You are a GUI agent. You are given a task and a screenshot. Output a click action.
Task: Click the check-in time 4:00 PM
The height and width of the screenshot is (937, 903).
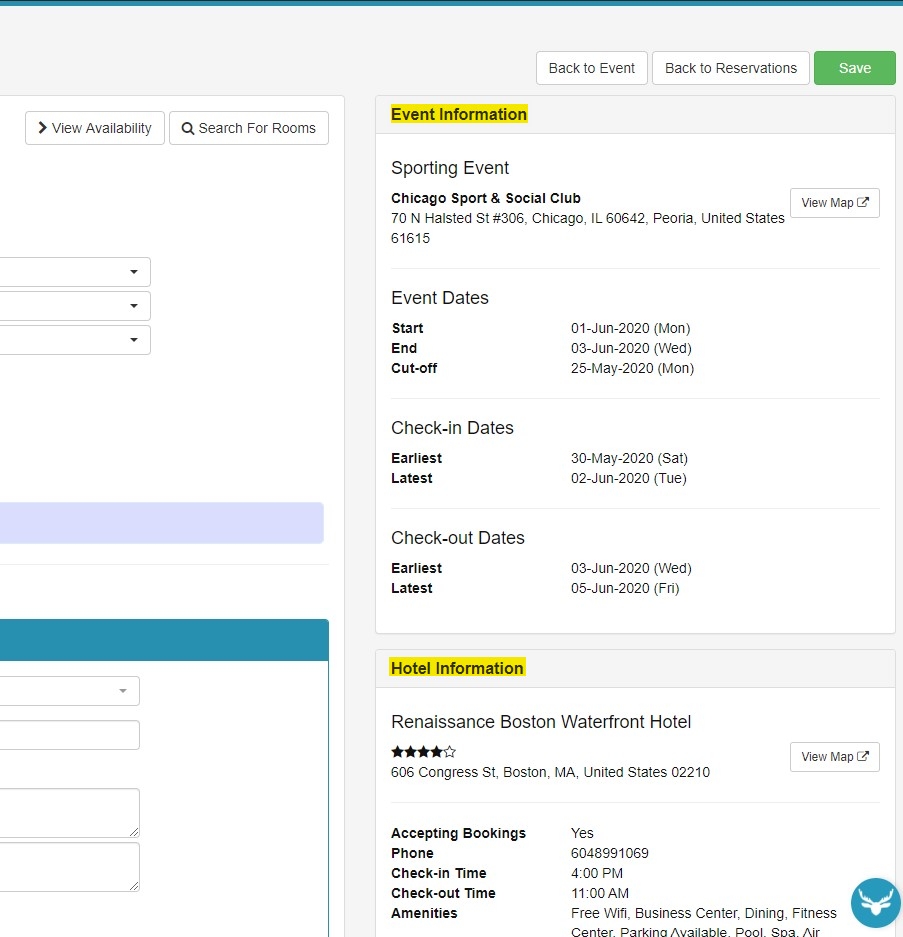[x=596, y=873]
